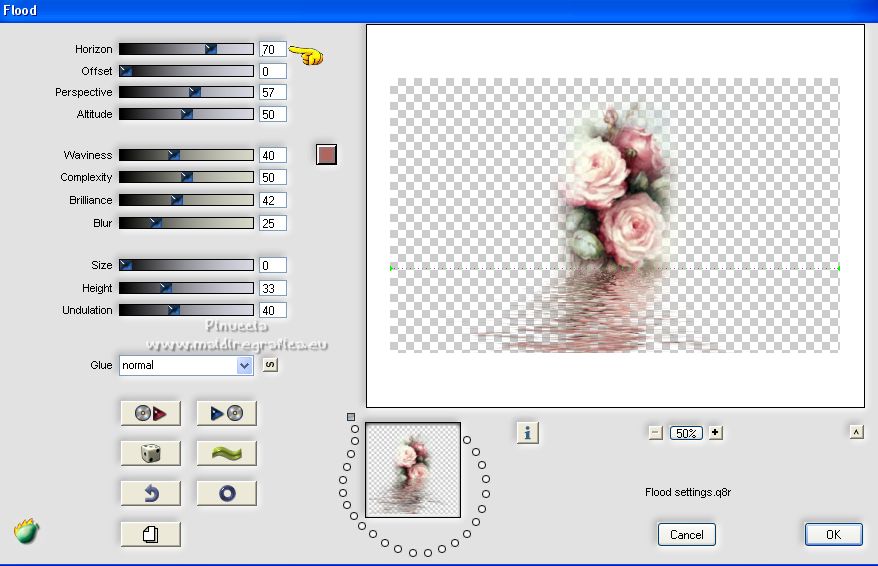Image resolution: width=878 pixels, height=566 pixels.
Task: Click the Blur value field showing 25
Action: pyautogui.click(x=273, y=223)
